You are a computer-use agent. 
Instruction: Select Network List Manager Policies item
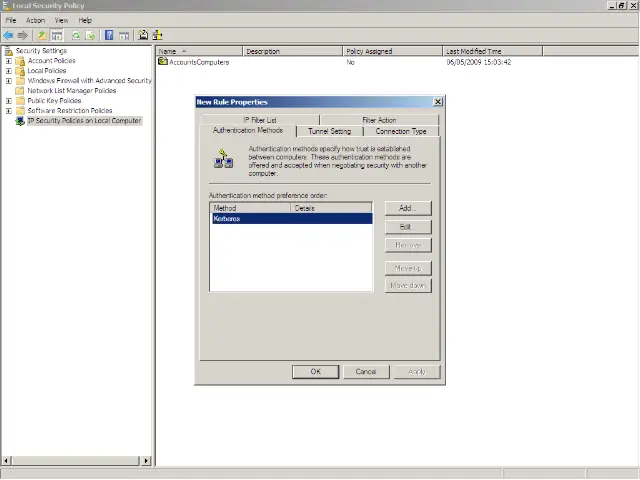(x=71, y=91)
